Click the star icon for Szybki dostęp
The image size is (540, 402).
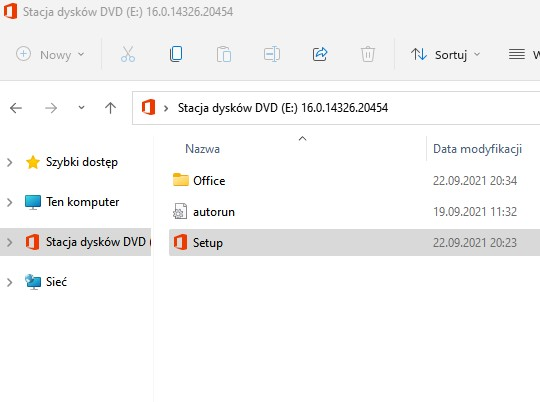[x=33, y=162]
